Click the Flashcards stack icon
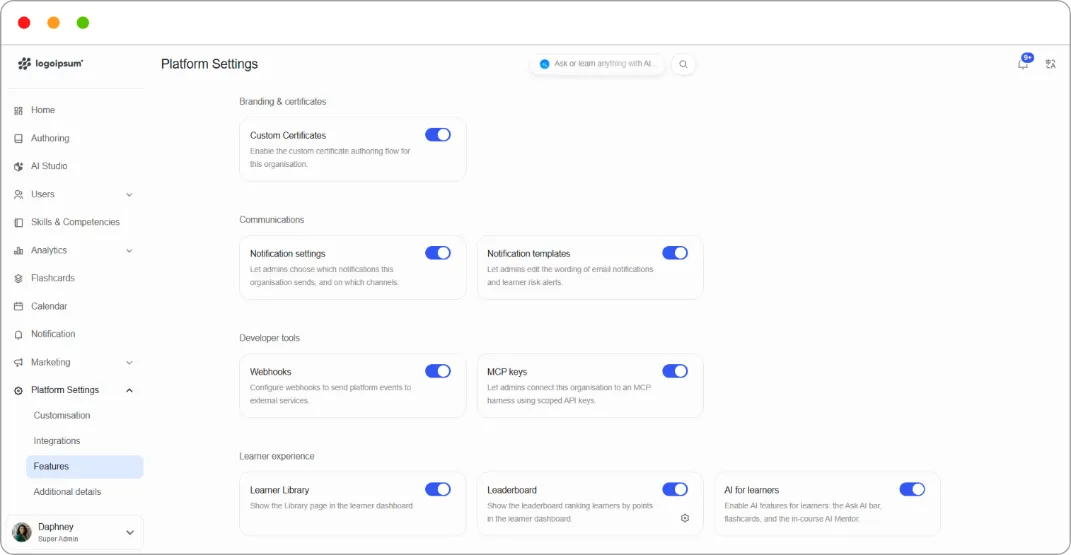 18,279
